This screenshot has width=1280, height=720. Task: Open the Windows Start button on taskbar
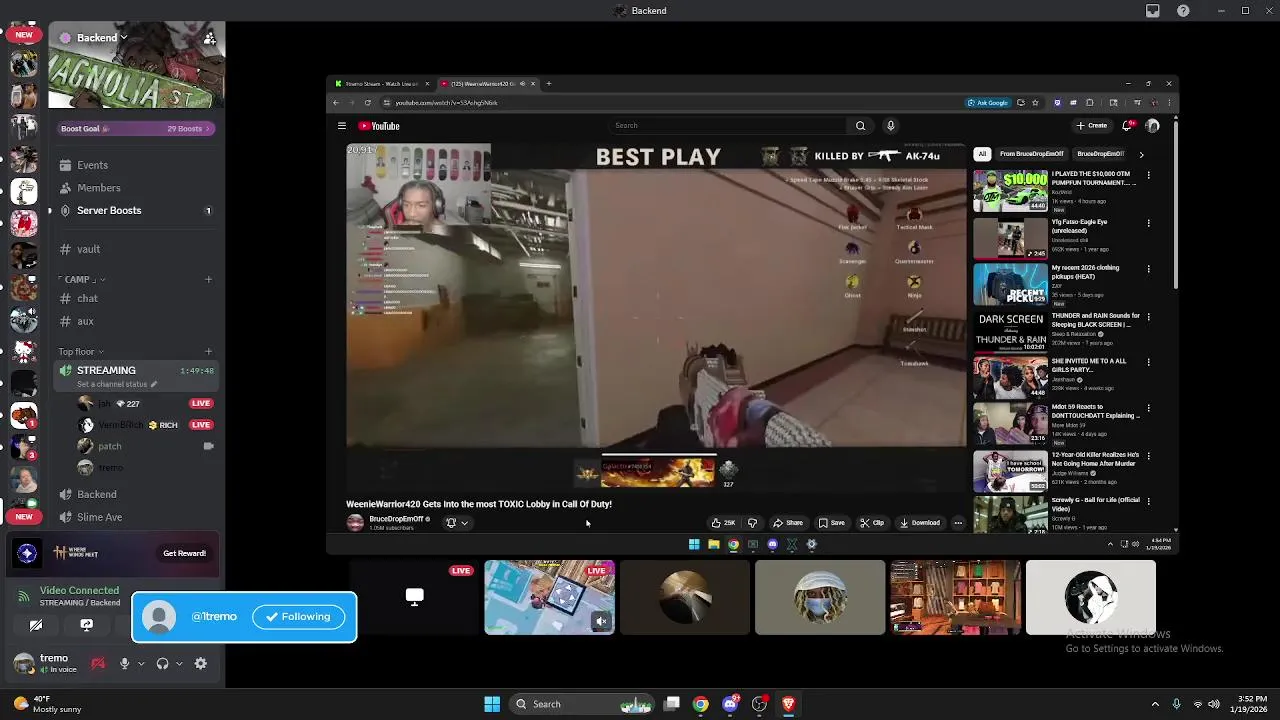[492, 704]
